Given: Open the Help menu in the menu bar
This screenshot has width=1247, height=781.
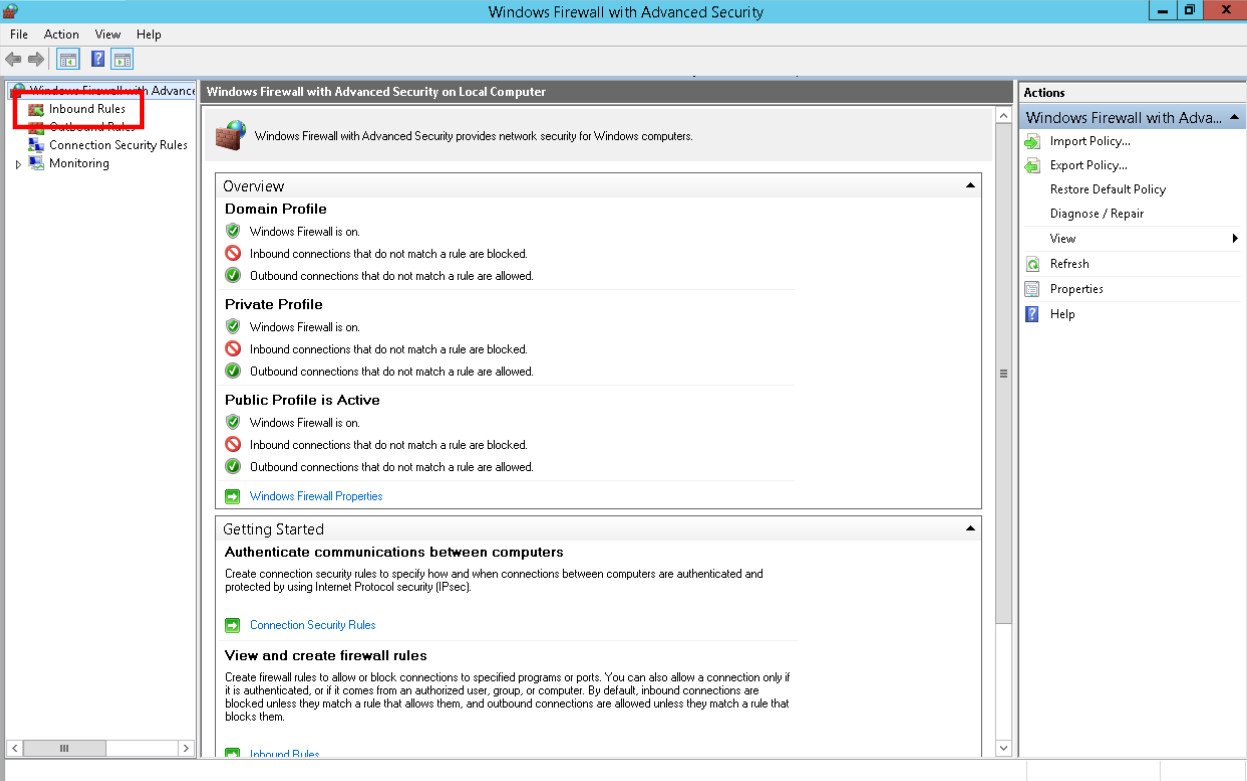Looking at the screenshot, I should 149,34.
